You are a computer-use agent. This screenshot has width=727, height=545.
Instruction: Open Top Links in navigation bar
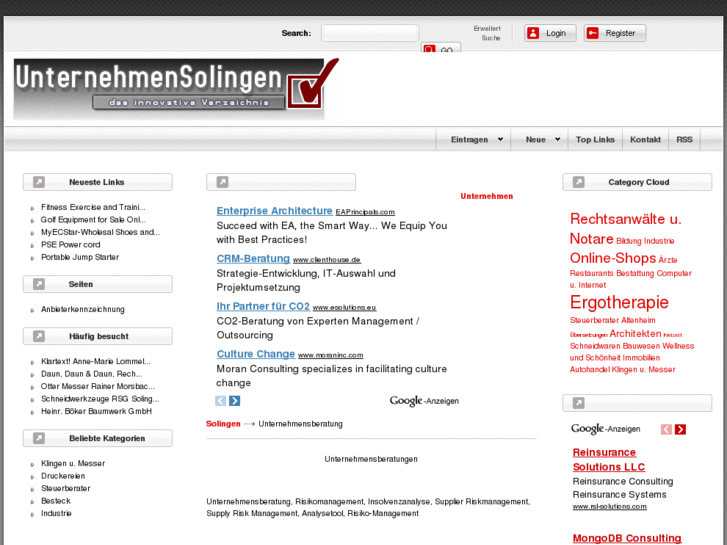[595, 140]
